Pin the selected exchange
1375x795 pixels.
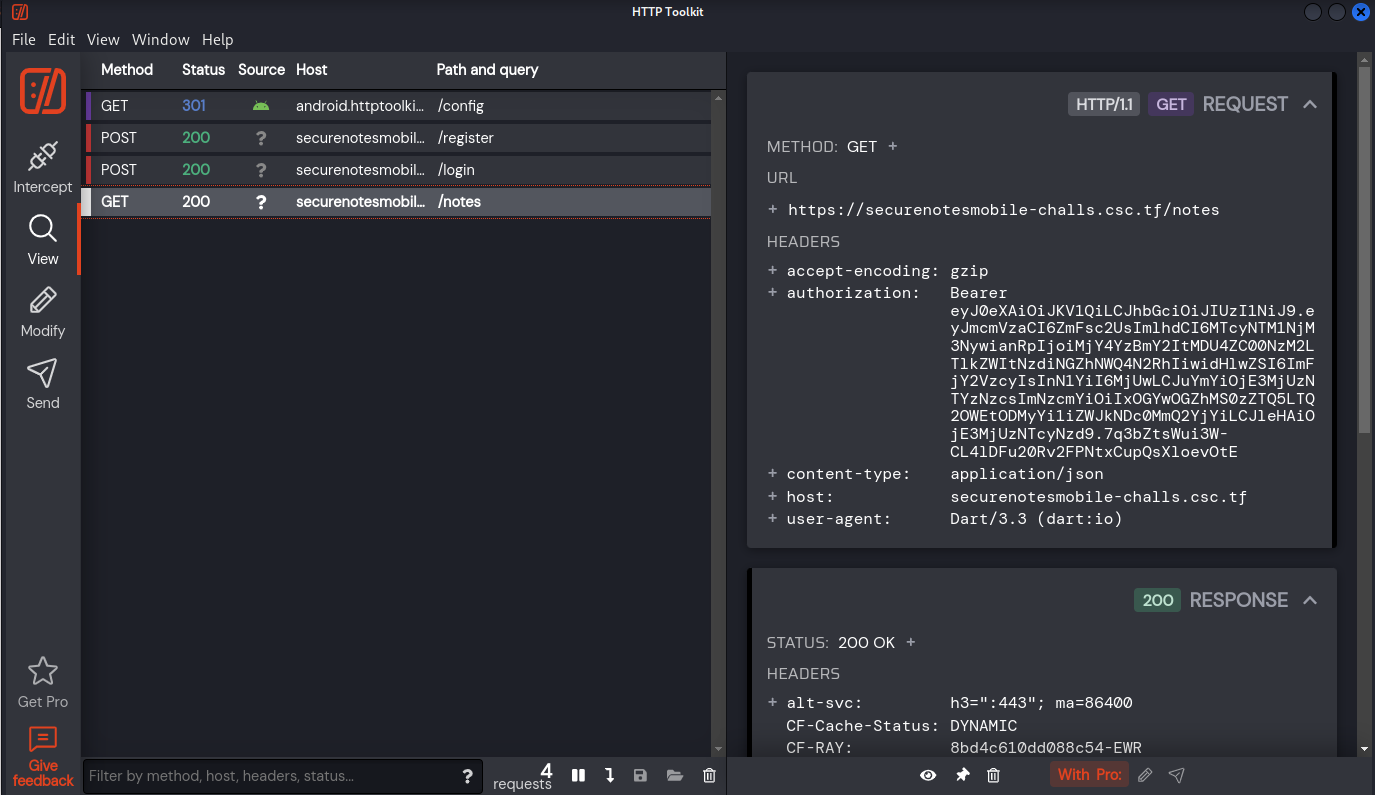pyautogui.click(x=962, y=775)
